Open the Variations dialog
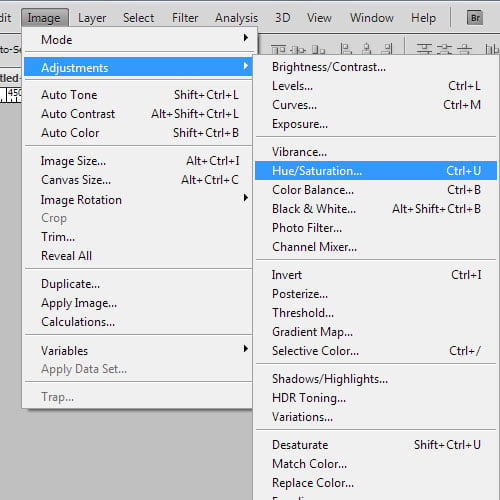Image resolution: width=500 pixels, height=500 pixels. click(x=376, y=417)
